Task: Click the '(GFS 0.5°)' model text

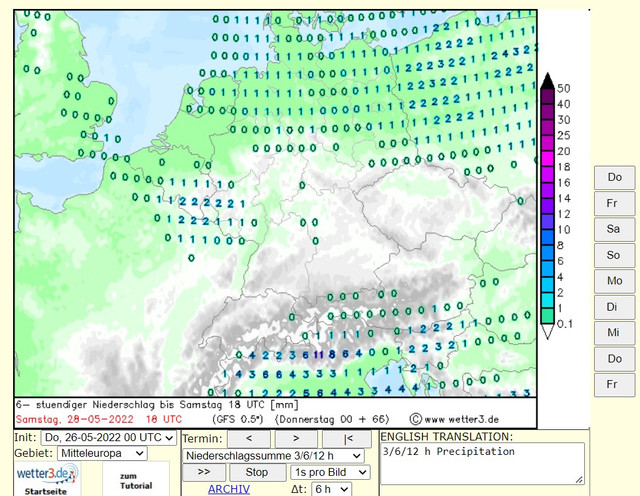Action: (238, 420)
